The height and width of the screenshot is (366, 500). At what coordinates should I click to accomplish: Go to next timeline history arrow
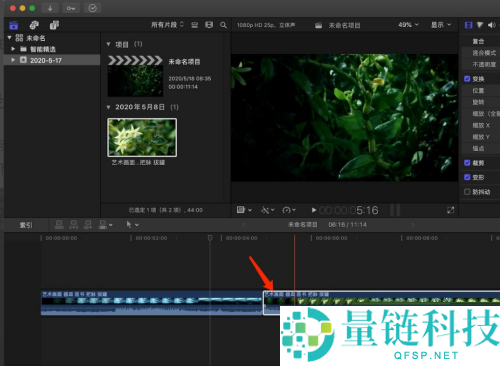pyautogui.click(x=413, y=225)
